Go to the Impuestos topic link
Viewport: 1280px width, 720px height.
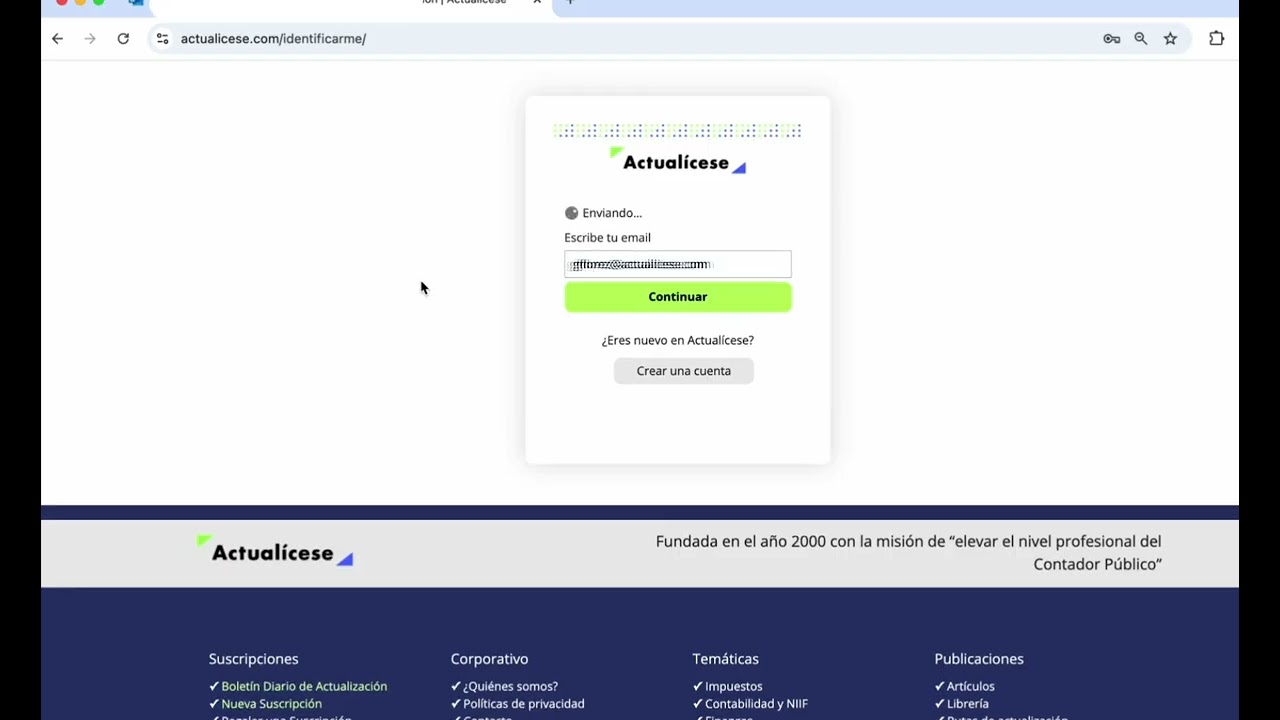pos(733,686)
